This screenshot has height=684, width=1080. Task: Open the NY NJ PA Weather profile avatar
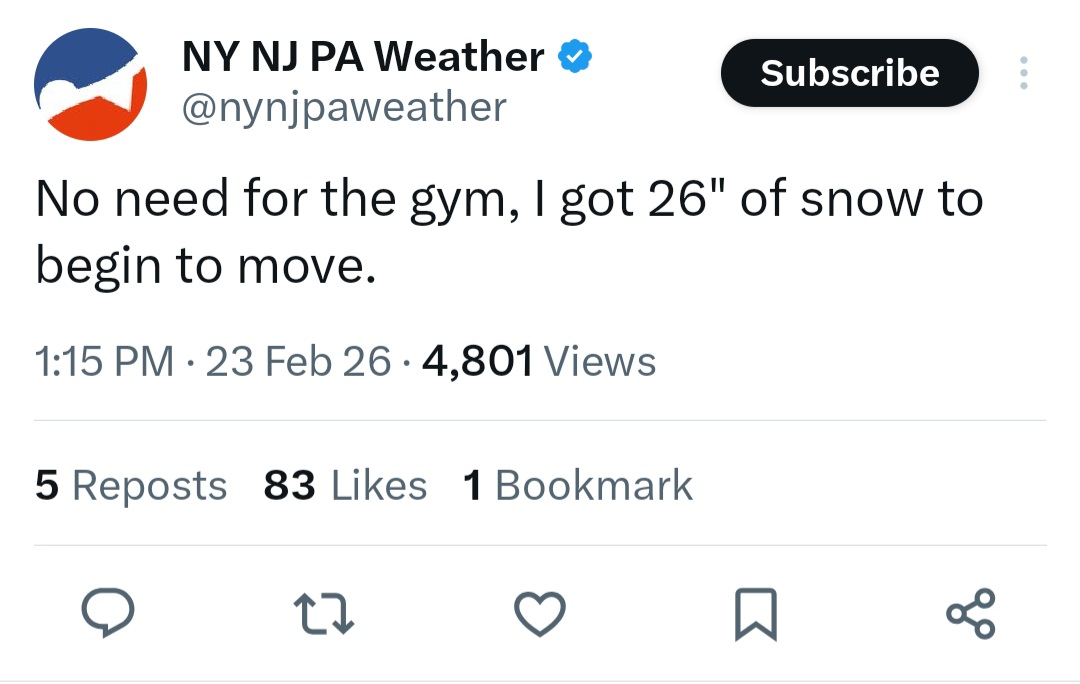pyautogui.click(x=91, y=84)
